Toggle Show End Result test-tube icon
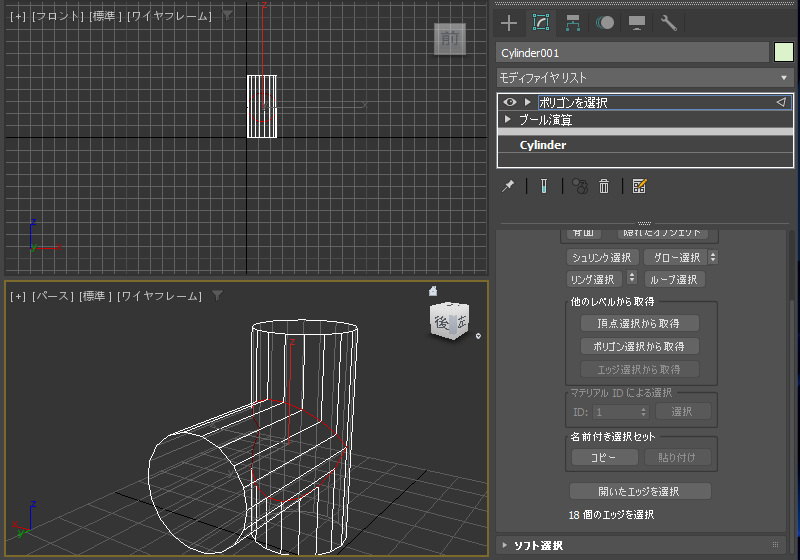This screenshot has height=560, width=800. coord(544,186)
